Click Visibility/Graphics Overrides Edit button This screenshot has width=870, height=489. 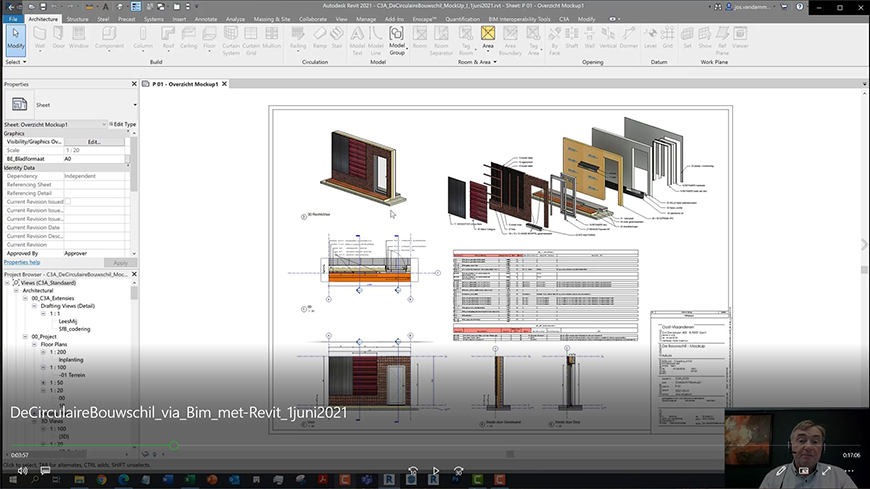pyautogui.click(x=94, y=142)
